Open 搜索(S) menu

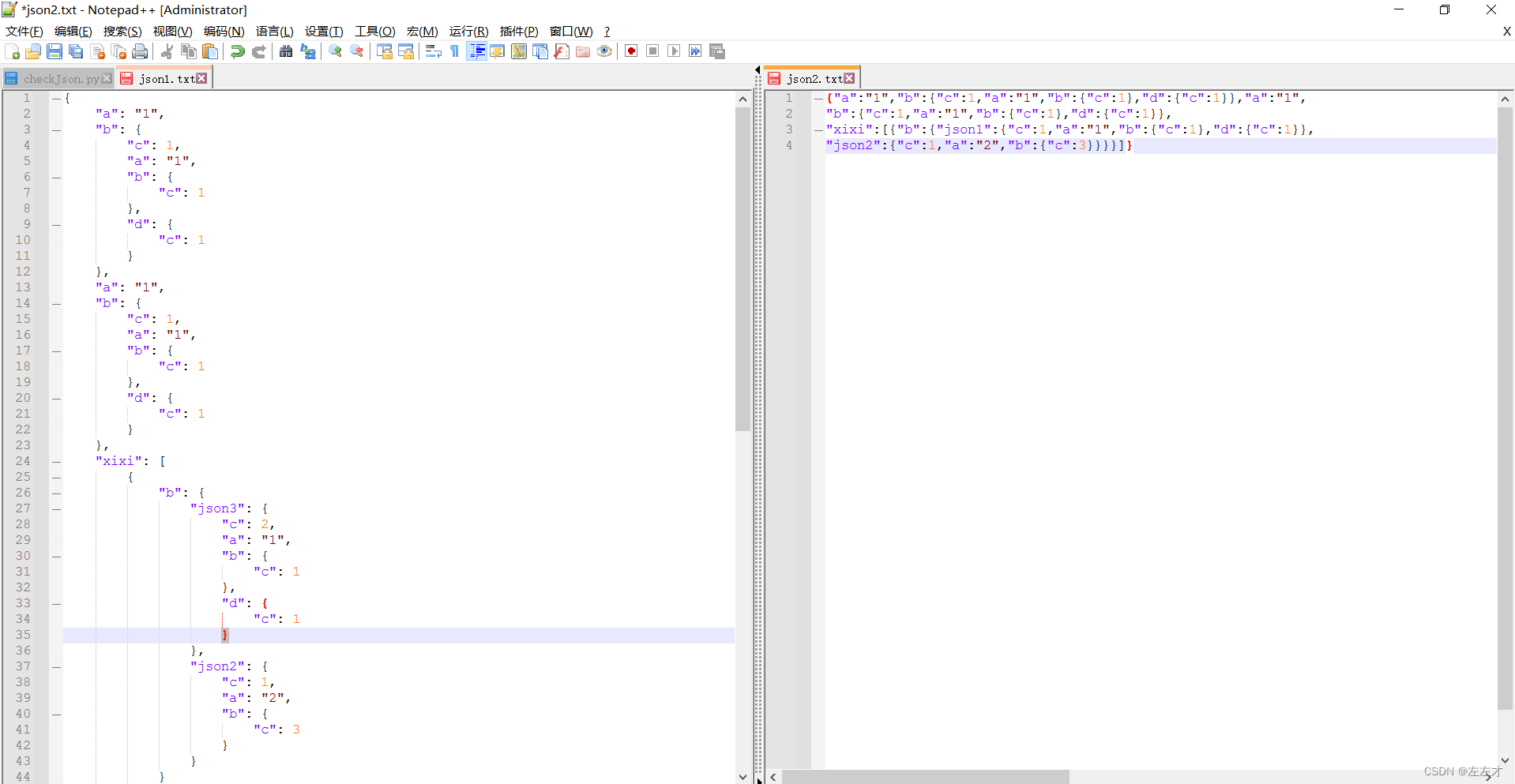click(x=122, y=32)
